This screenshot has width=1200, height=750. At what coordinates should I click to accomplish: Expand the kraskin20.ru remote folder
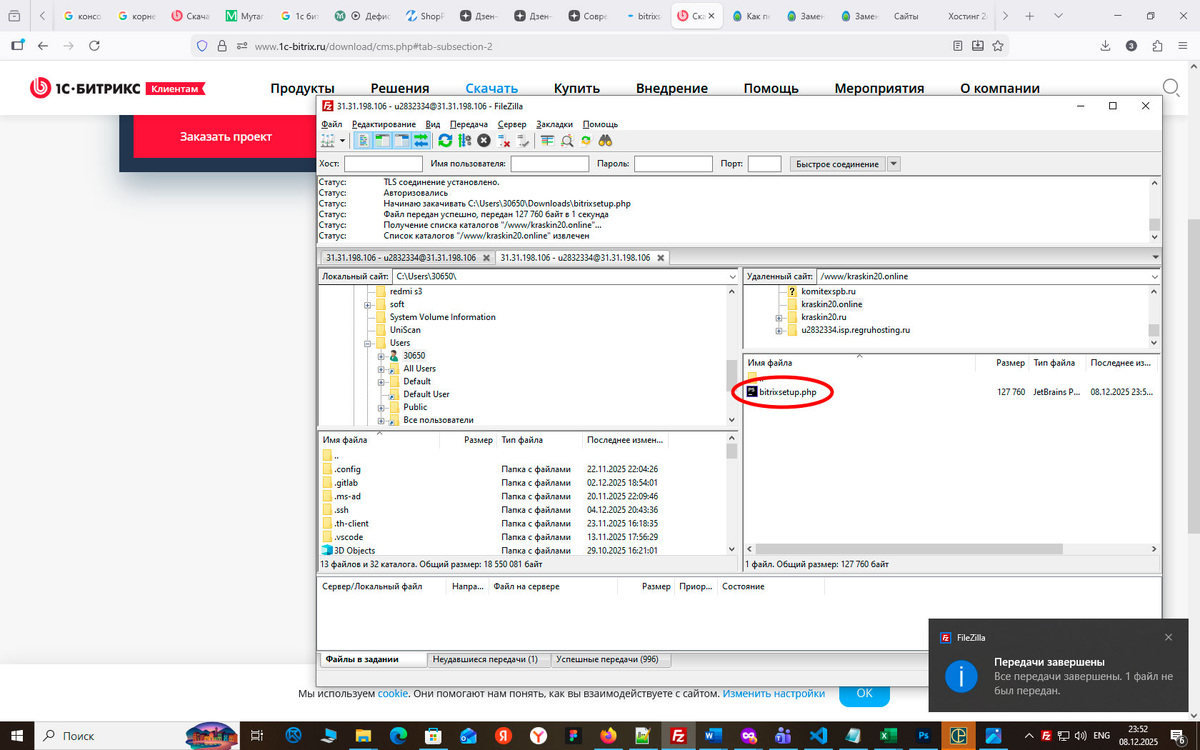(x=779, y=318)
